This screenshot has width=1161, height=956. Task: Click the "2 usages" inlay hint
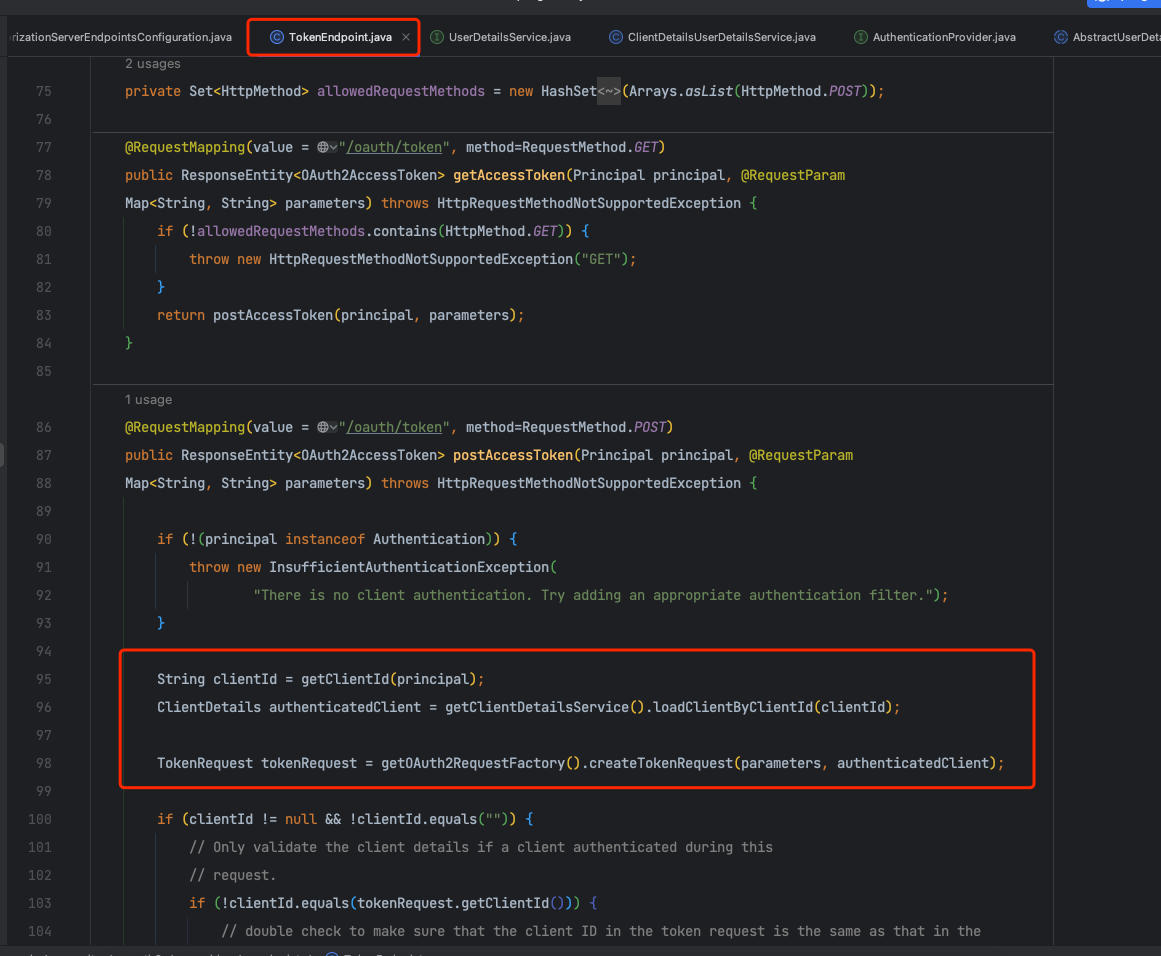153,64
